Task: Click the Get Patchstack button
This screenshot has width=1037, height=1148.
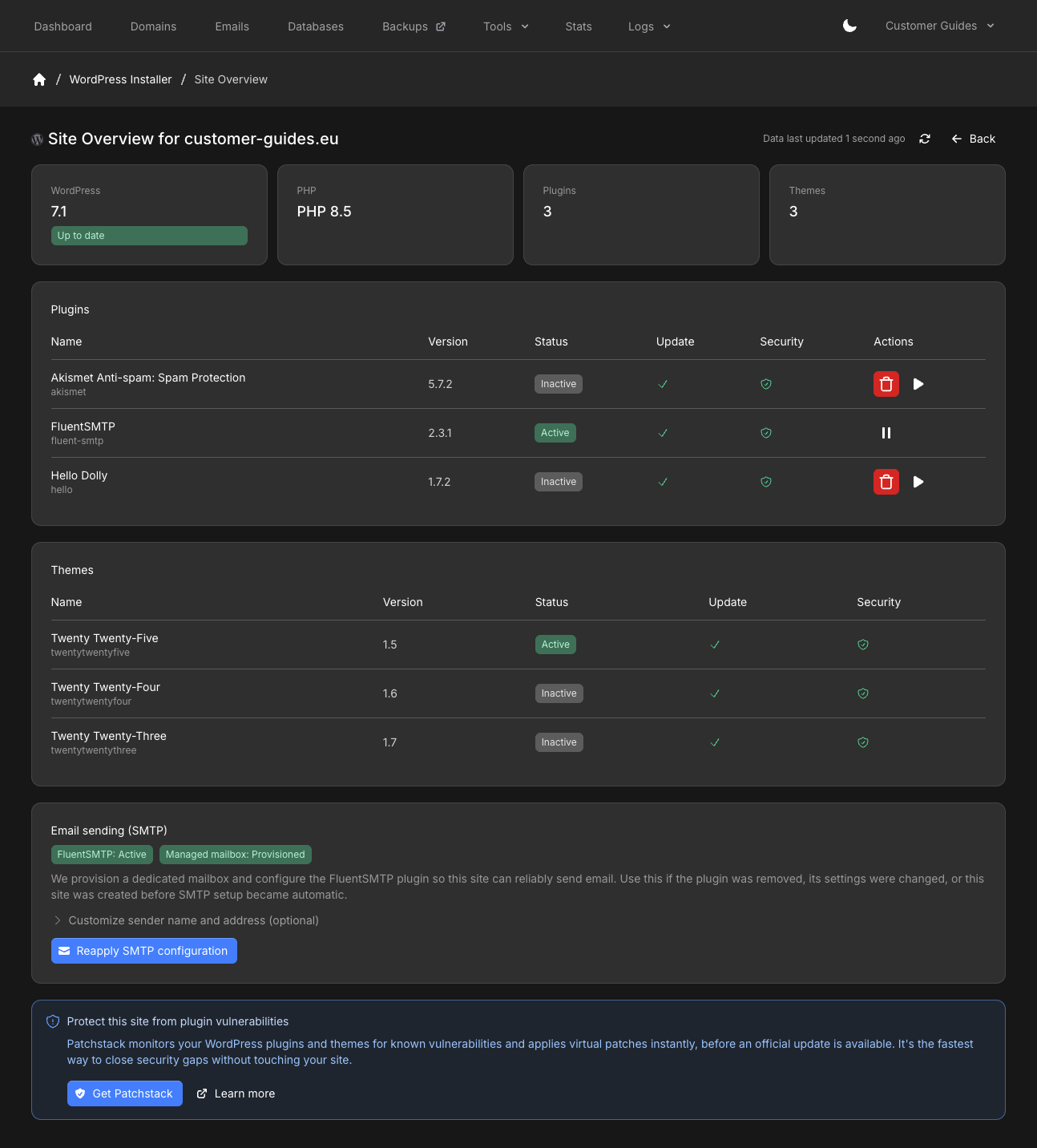Action: point(125,1093)
